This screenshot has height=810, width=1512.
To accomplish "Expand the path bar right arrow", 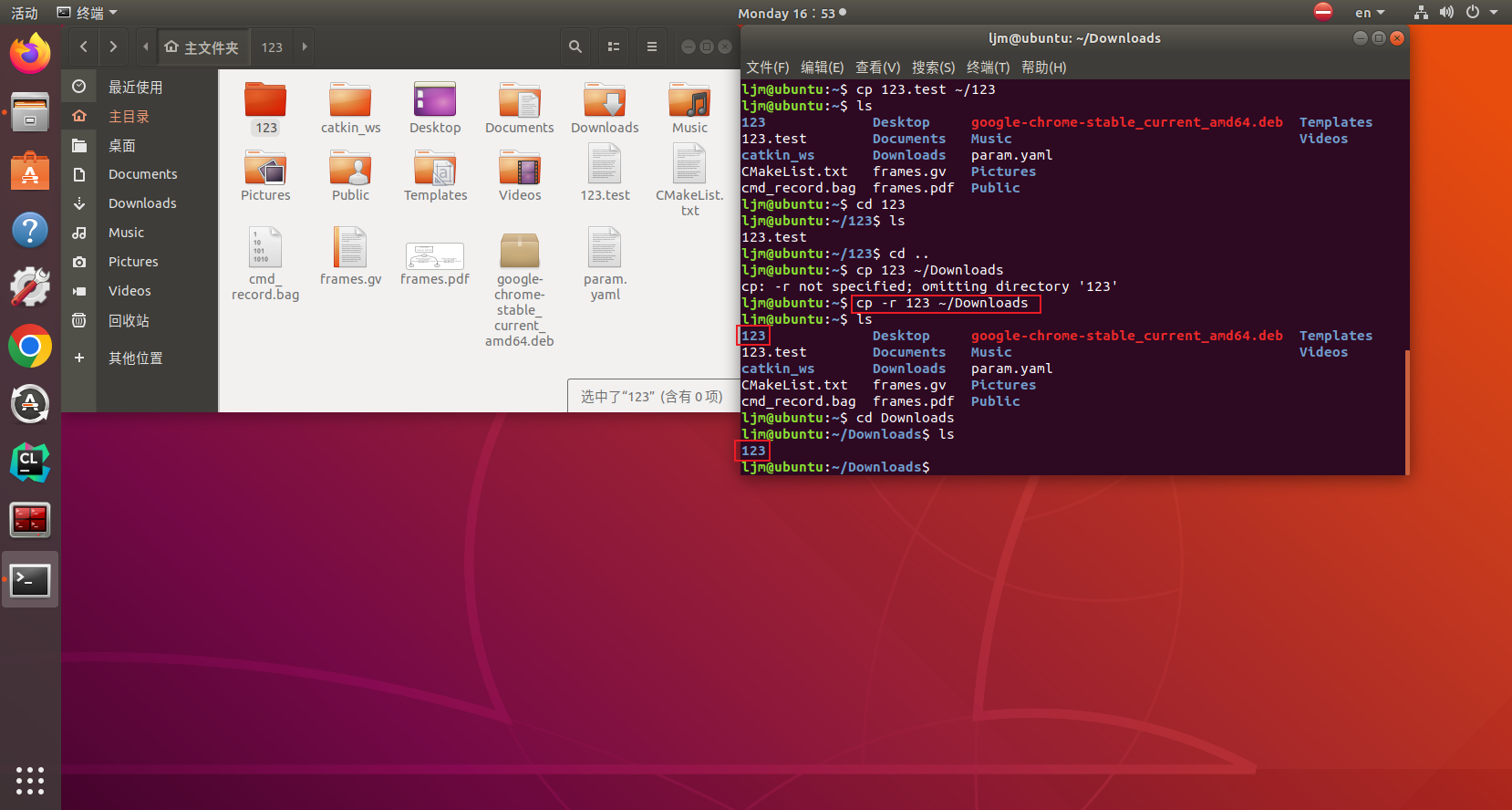I will (x=305, y=47).
